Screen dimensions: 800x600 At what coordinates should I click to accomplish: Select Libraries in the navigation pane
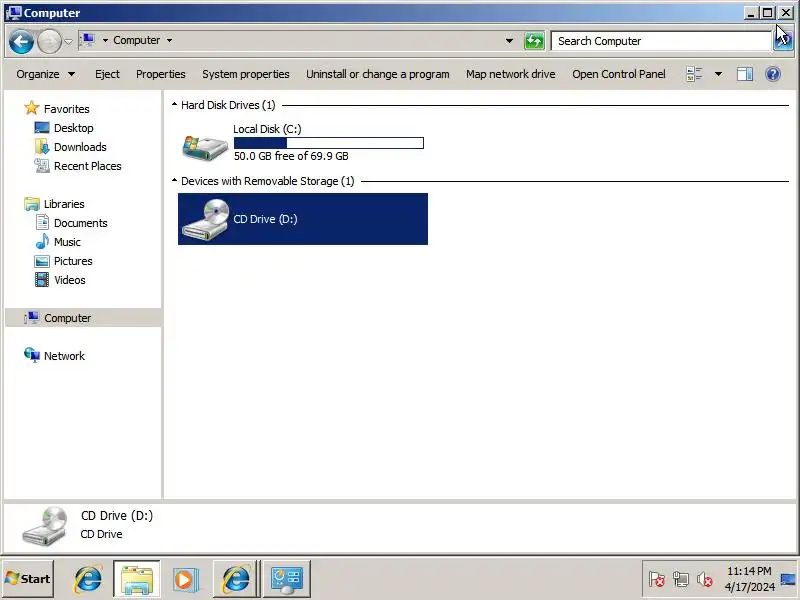pyautogui.click(x=64, y=204)
